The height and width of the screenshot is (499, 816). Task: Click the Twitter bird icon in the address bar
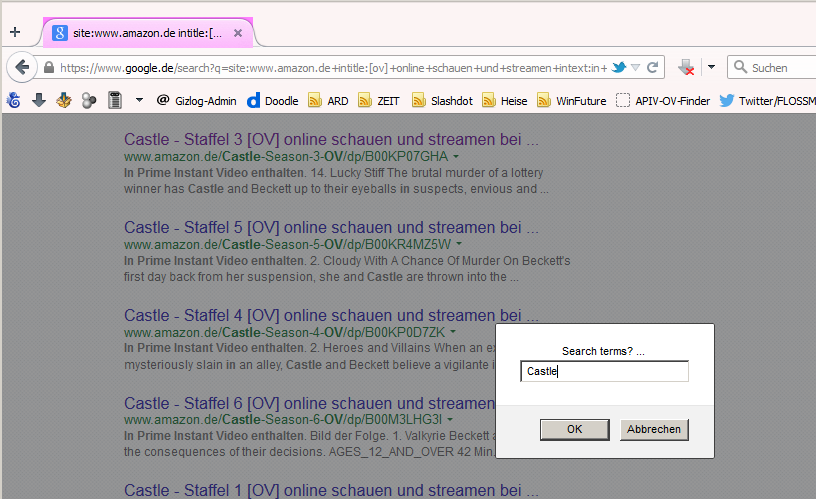[x=619, y=67]
